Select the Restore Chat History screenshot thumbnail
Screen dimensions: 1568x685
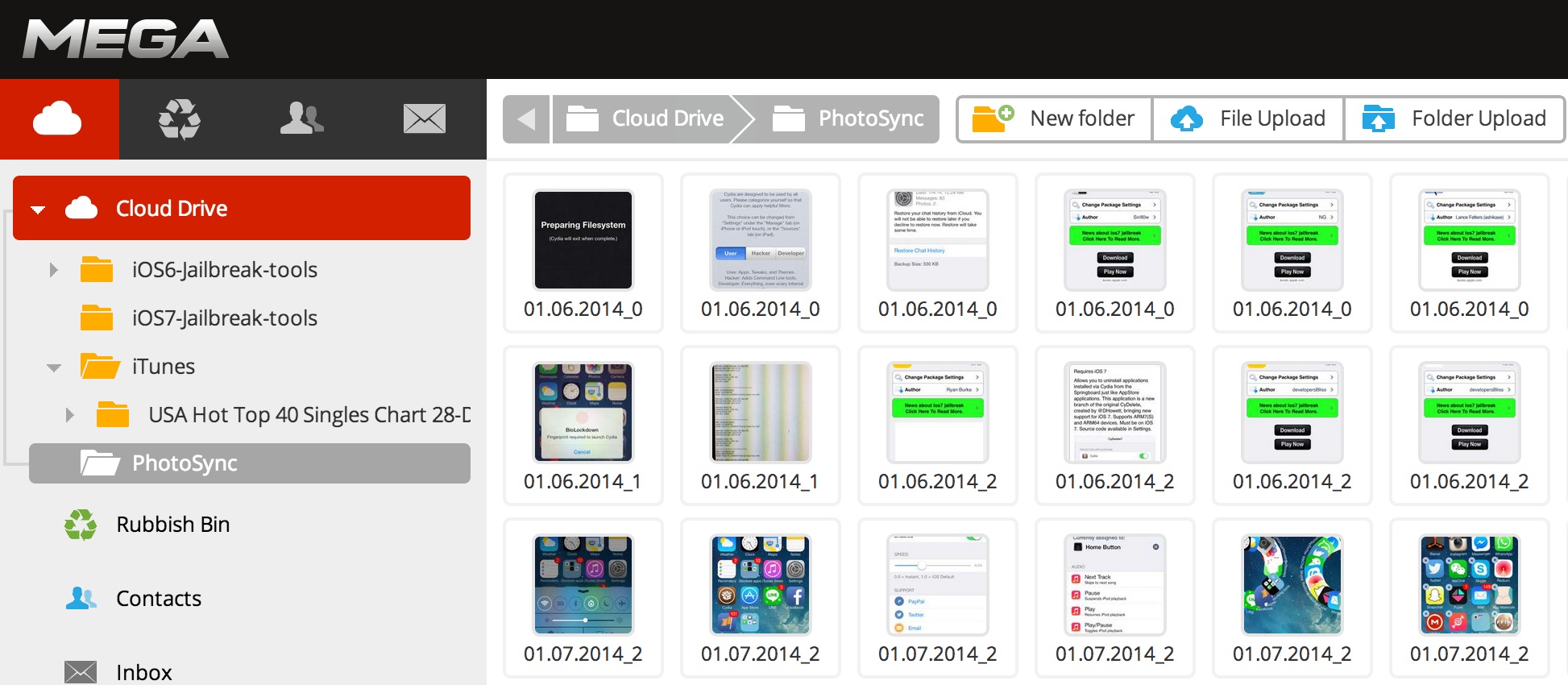[938, 240]
